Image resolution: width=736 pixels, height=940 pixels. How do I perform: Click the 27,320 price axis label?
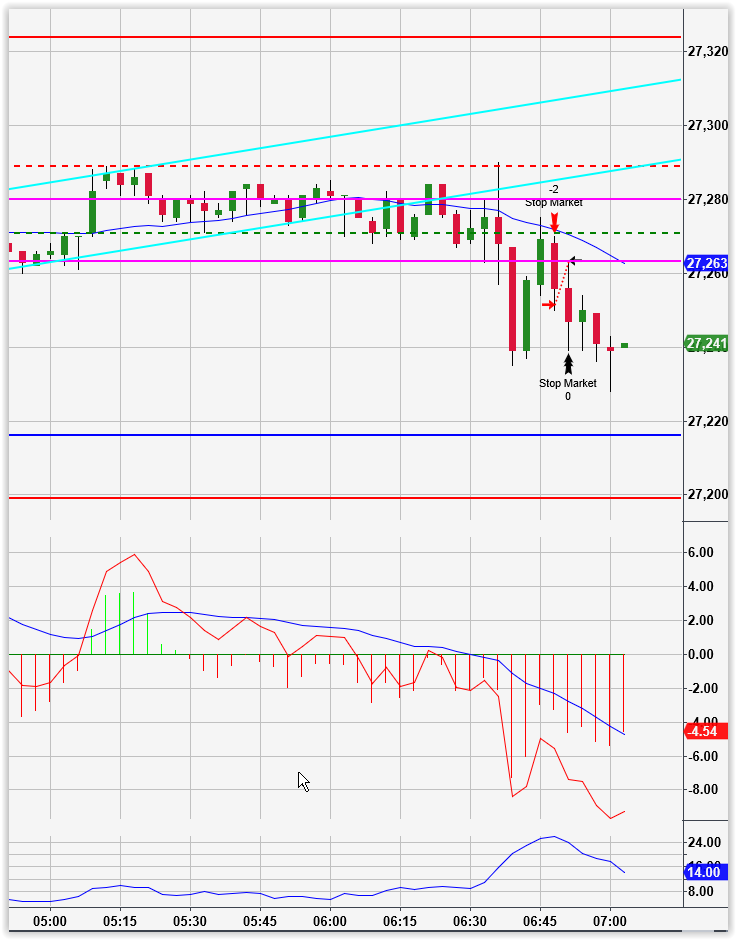pos(708,52)
